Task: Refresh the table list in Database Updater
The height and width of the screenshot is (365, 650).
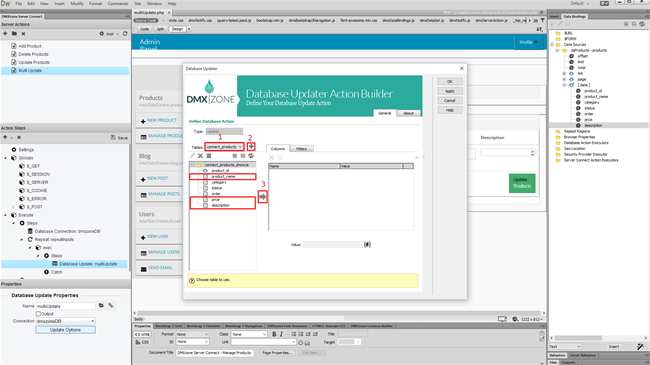Action: point(251,156)
